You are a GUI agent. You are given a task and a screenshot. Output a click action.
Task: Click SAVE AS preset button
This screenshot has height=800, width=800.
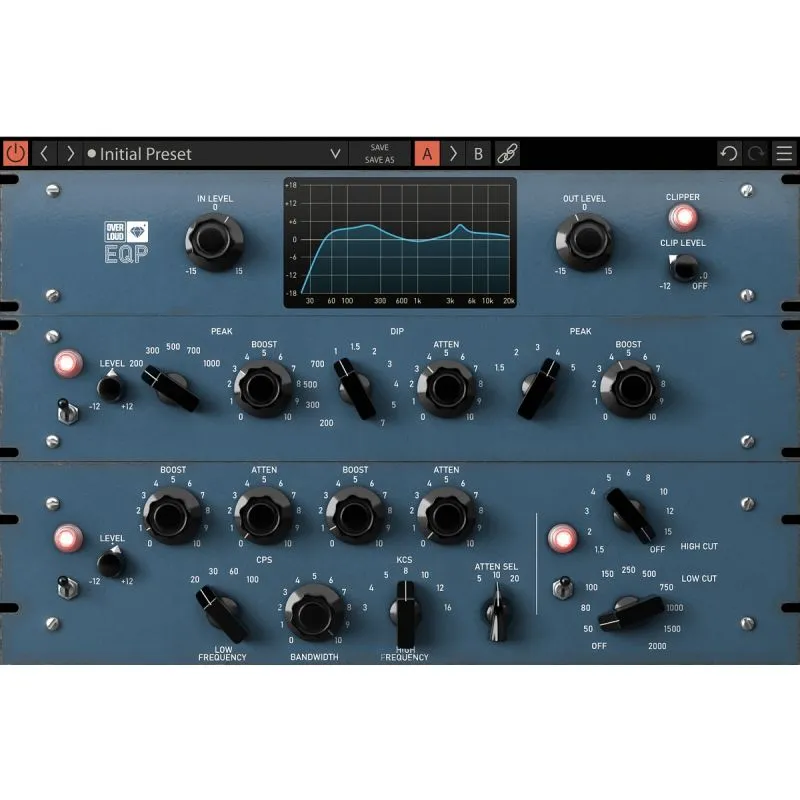(380, 160)
